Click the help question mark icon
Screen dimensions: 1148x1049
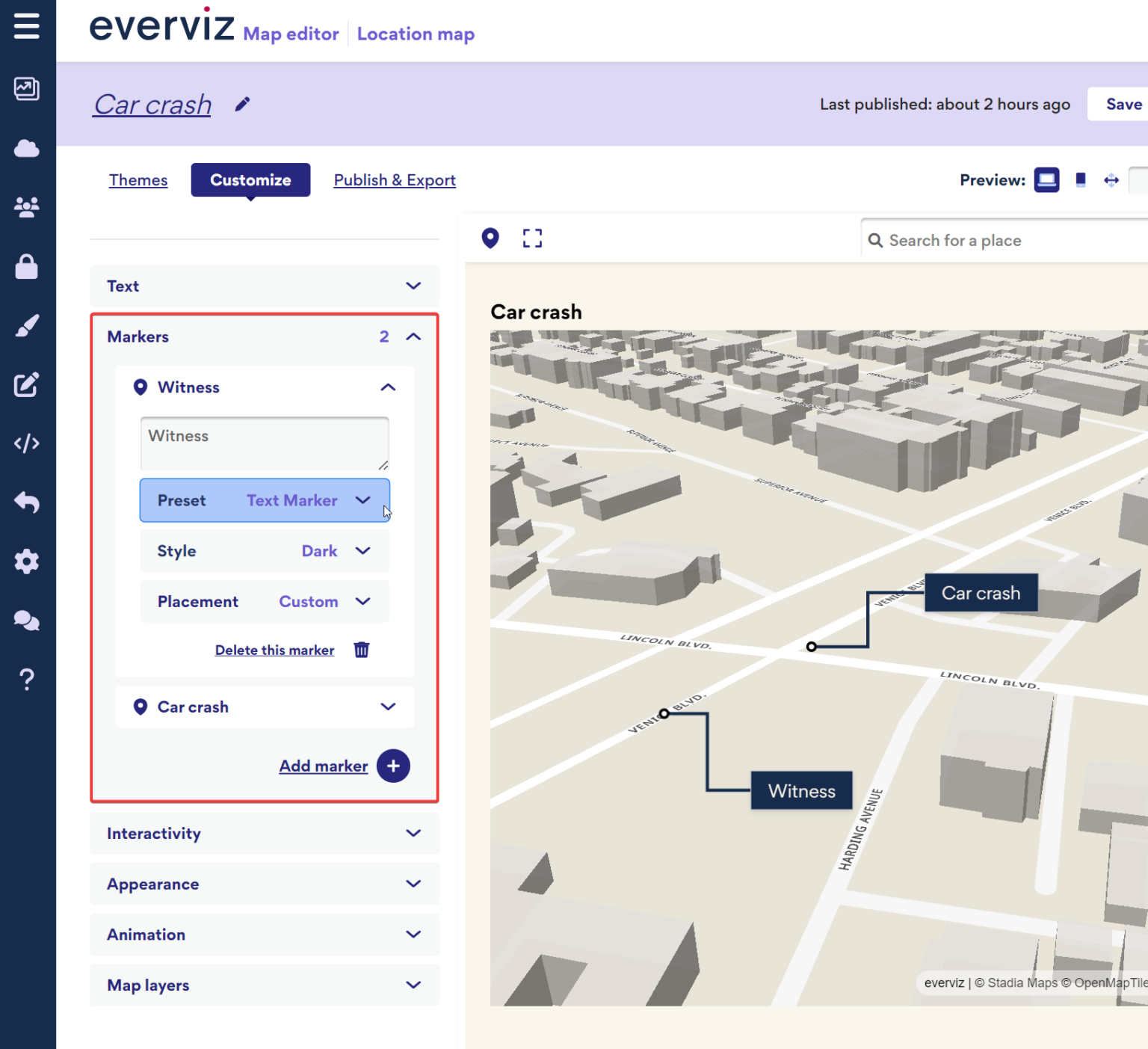point(28,679)
